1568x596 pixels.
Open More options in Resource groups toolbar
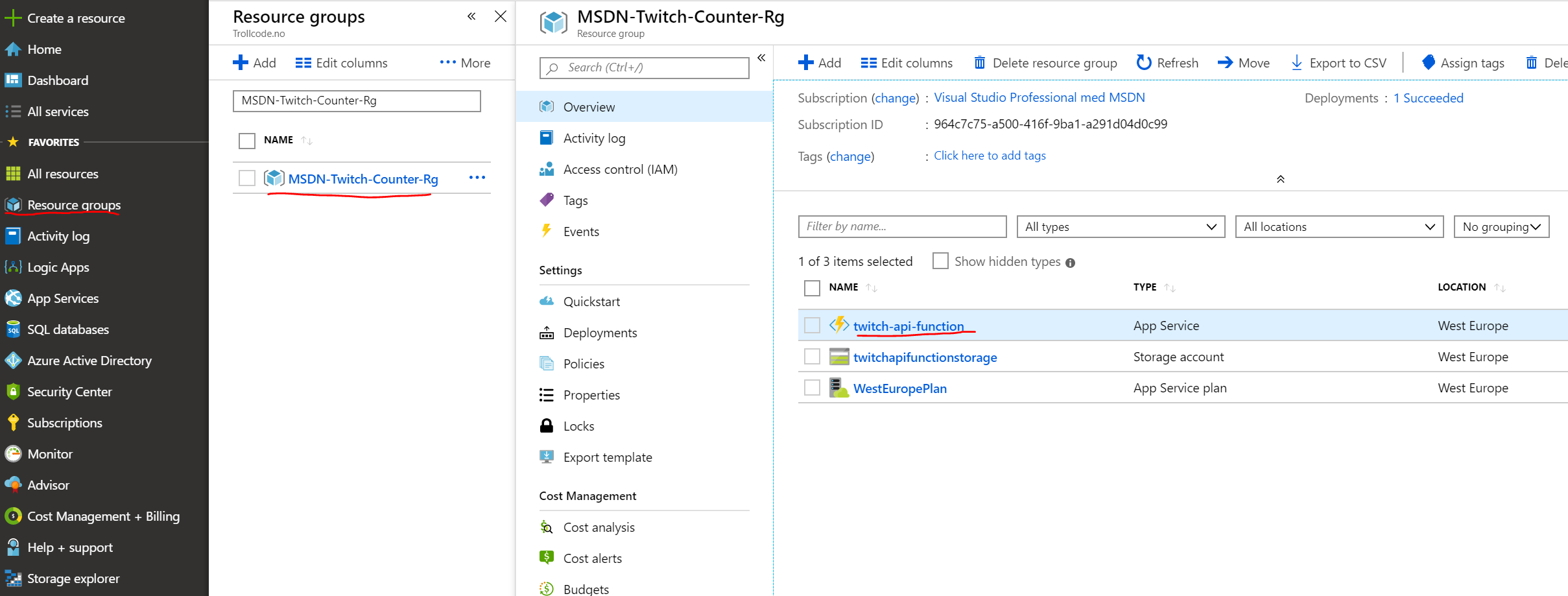coord(465,63)
